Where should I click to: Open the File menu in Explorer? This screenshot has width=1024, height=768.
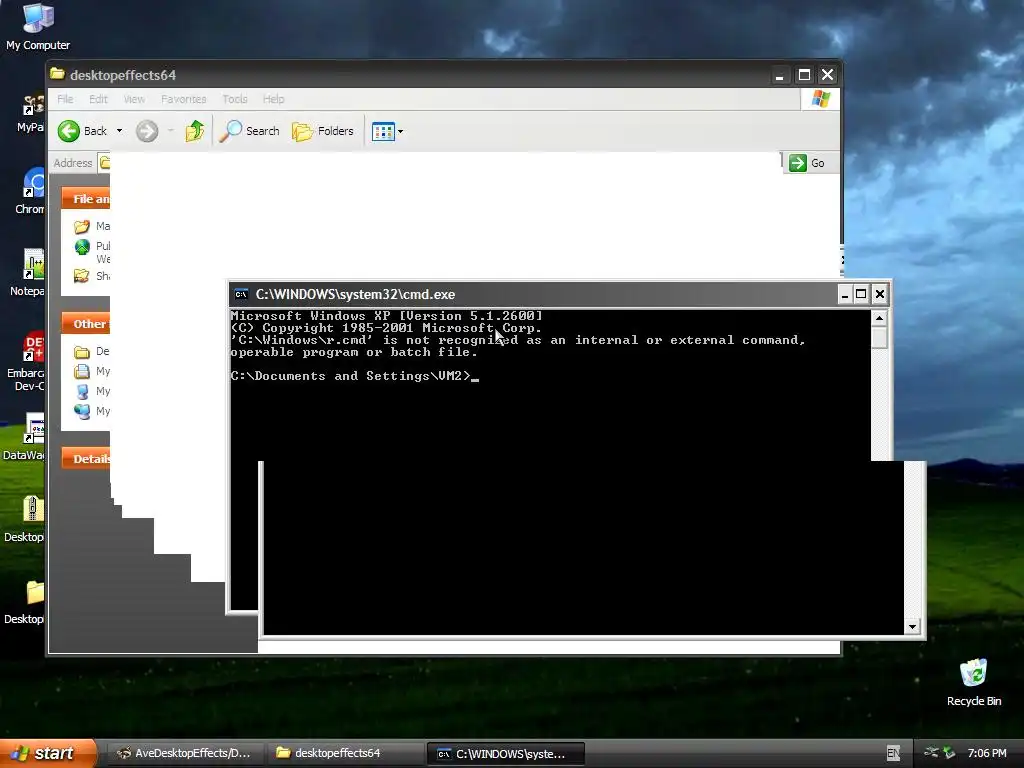click(x=65, y=99)
